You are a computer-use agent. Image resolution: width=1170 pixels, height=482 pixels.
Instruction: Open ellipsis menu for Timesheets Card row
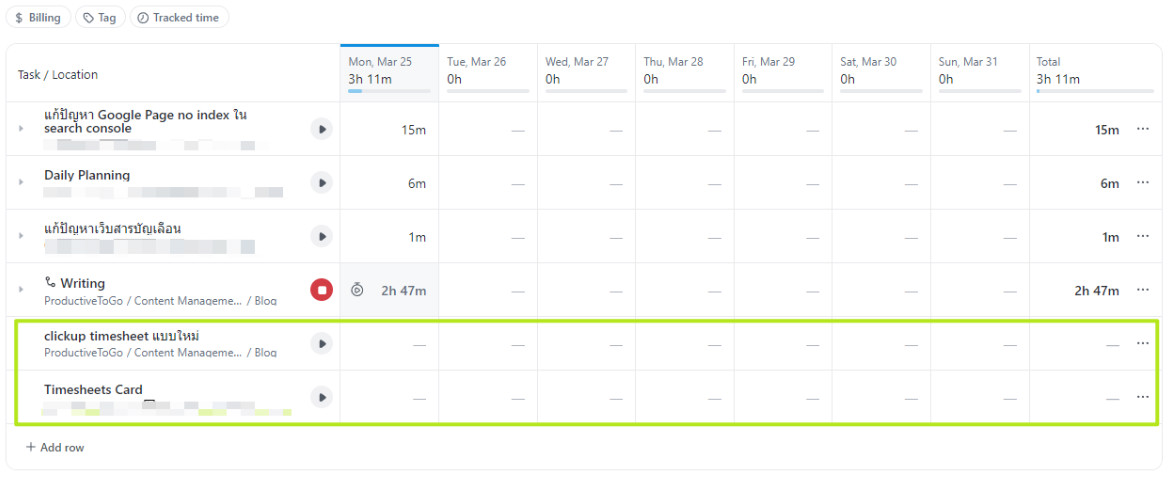tap(1142, 397)
